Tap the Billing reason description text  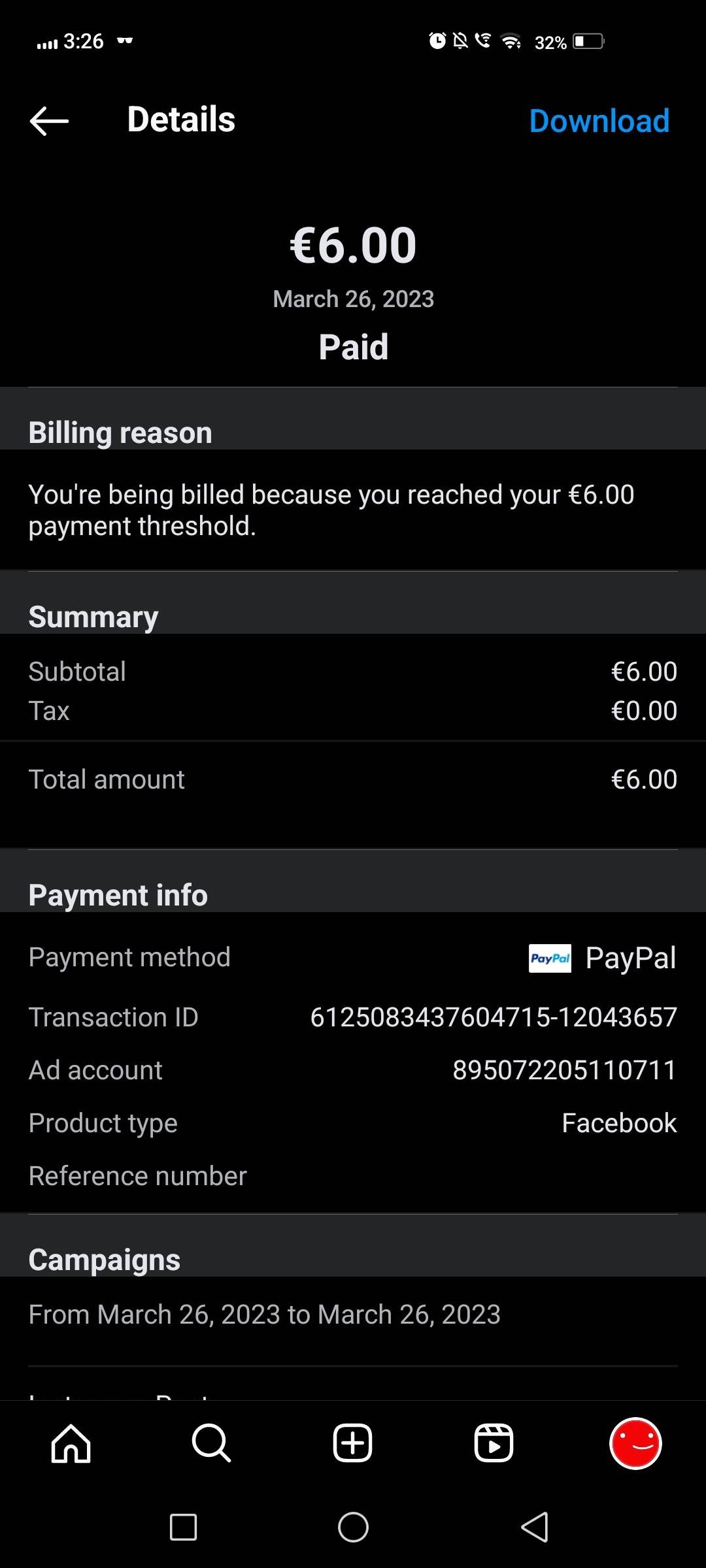331,510
